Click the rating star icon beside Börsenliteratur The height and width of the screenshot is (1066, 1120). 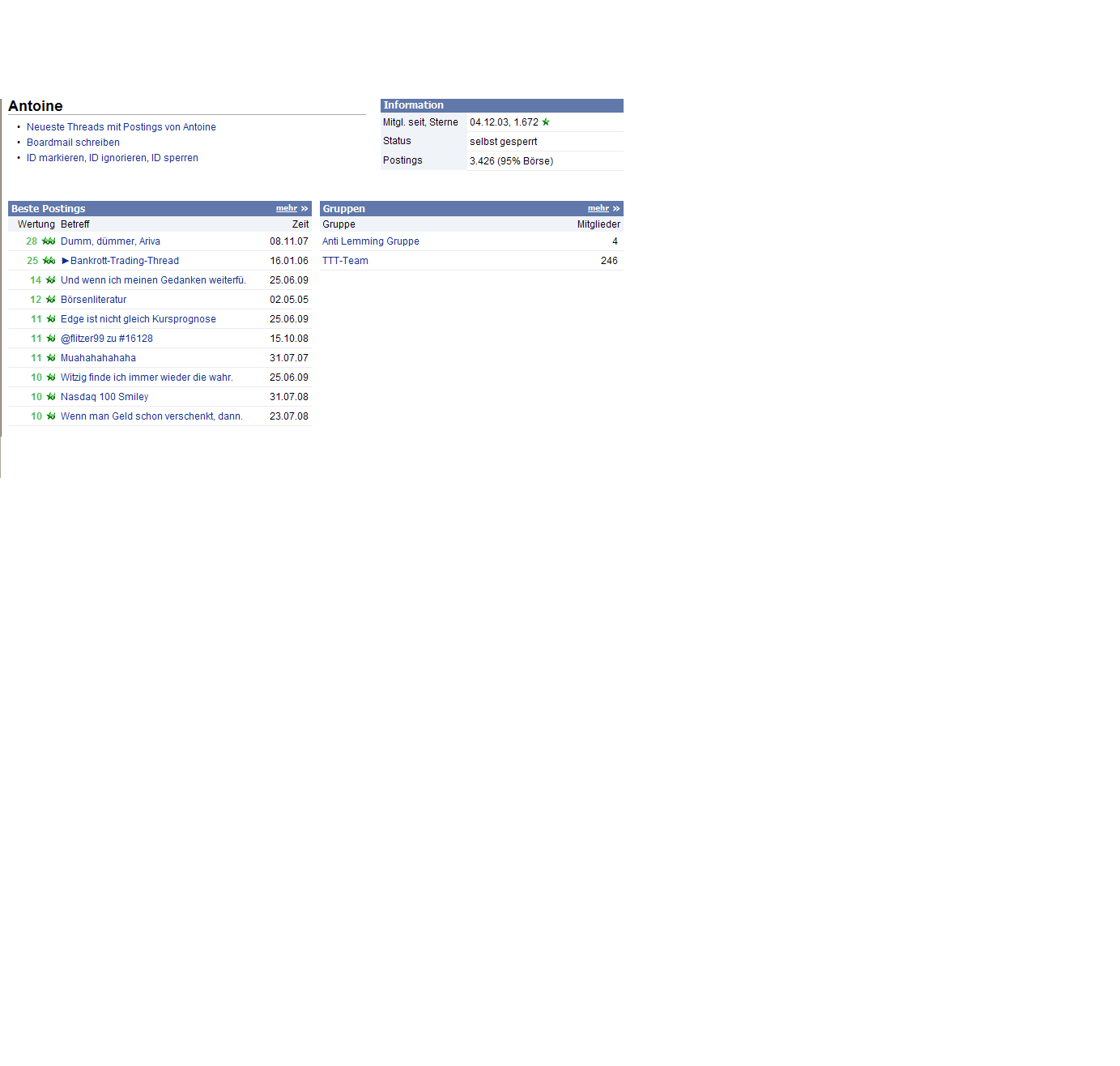coord(50,300)
